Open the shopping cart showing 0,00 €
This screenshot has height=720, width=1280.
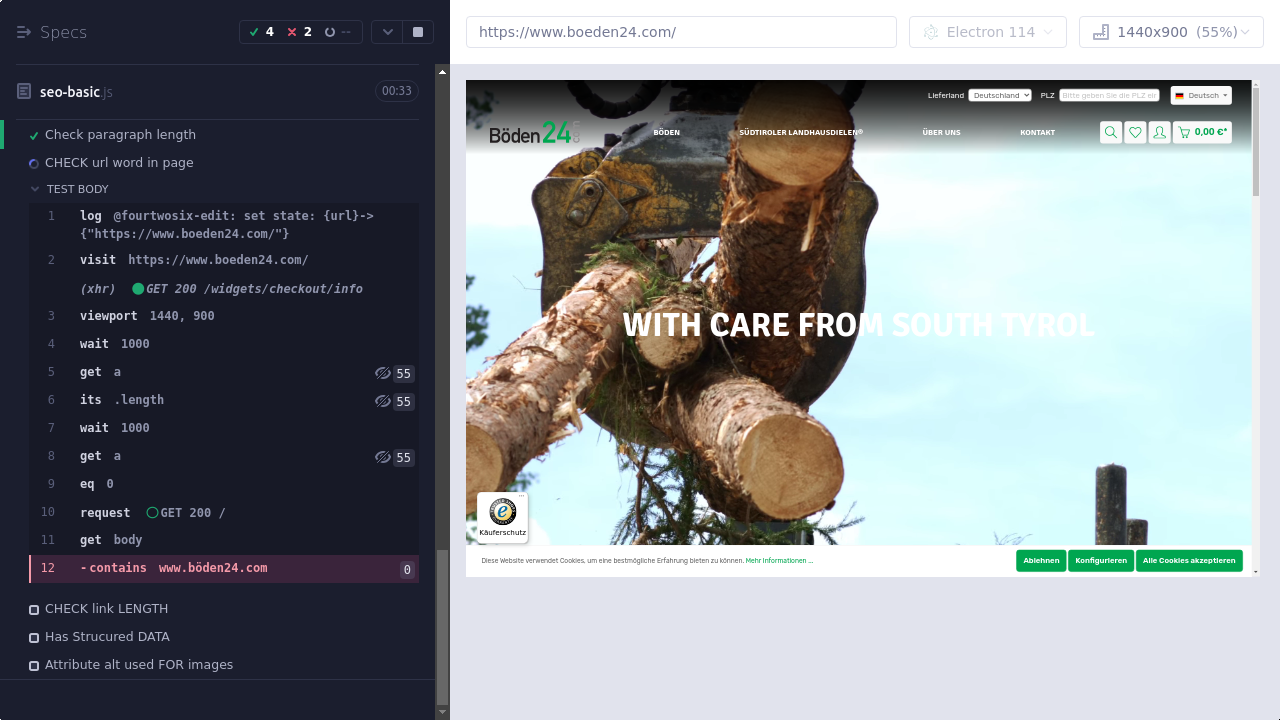pos(1202,132)
